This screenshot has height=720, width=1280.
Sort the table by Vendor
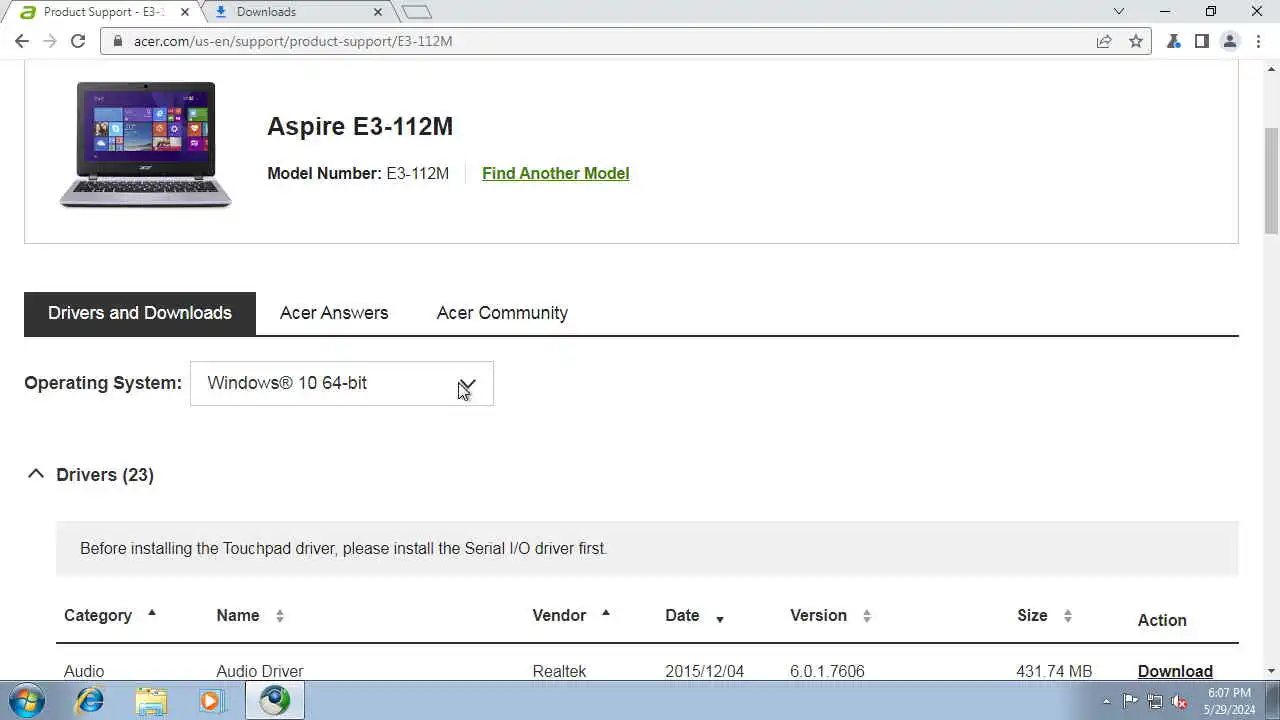571,615
